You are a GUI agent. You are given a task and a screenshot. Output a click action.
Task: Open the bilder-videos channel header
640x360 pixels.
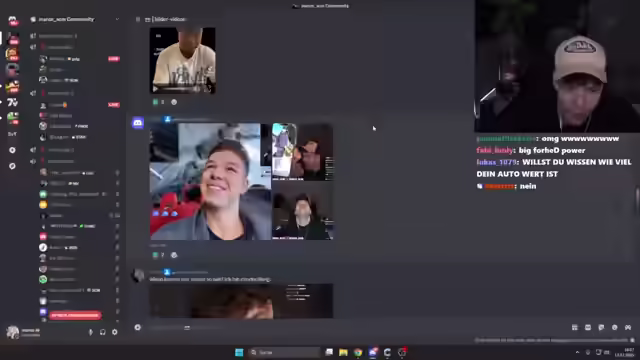click(x=170, y=19)
